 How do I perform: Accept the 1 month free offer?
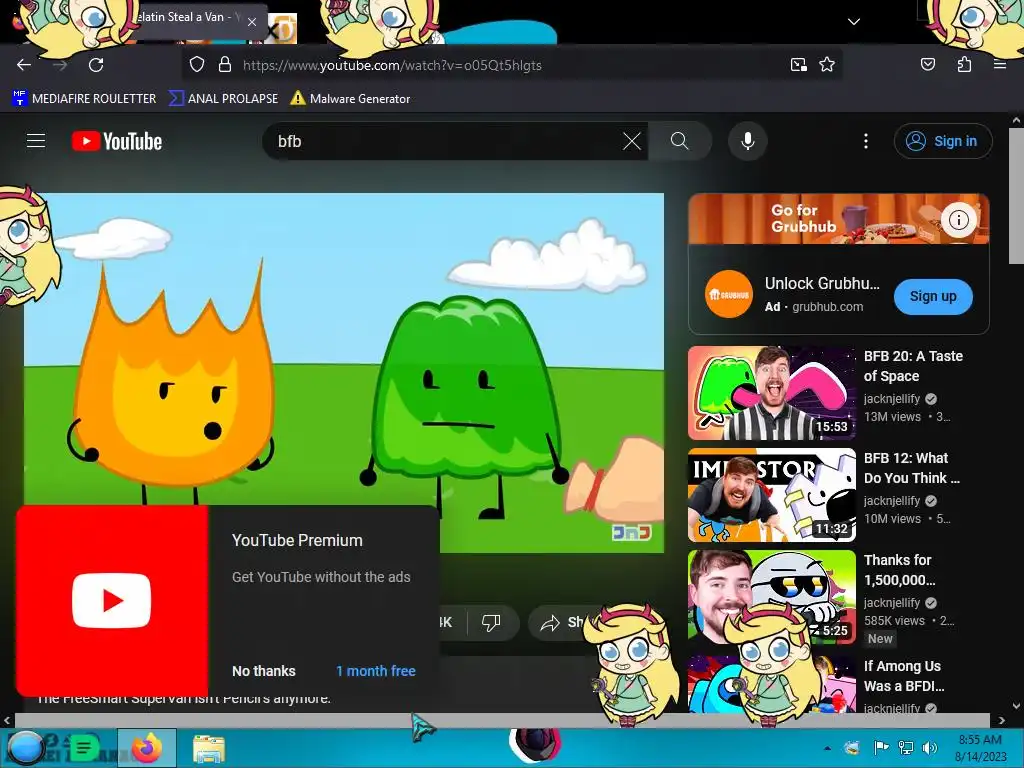[x=376, y=671]
